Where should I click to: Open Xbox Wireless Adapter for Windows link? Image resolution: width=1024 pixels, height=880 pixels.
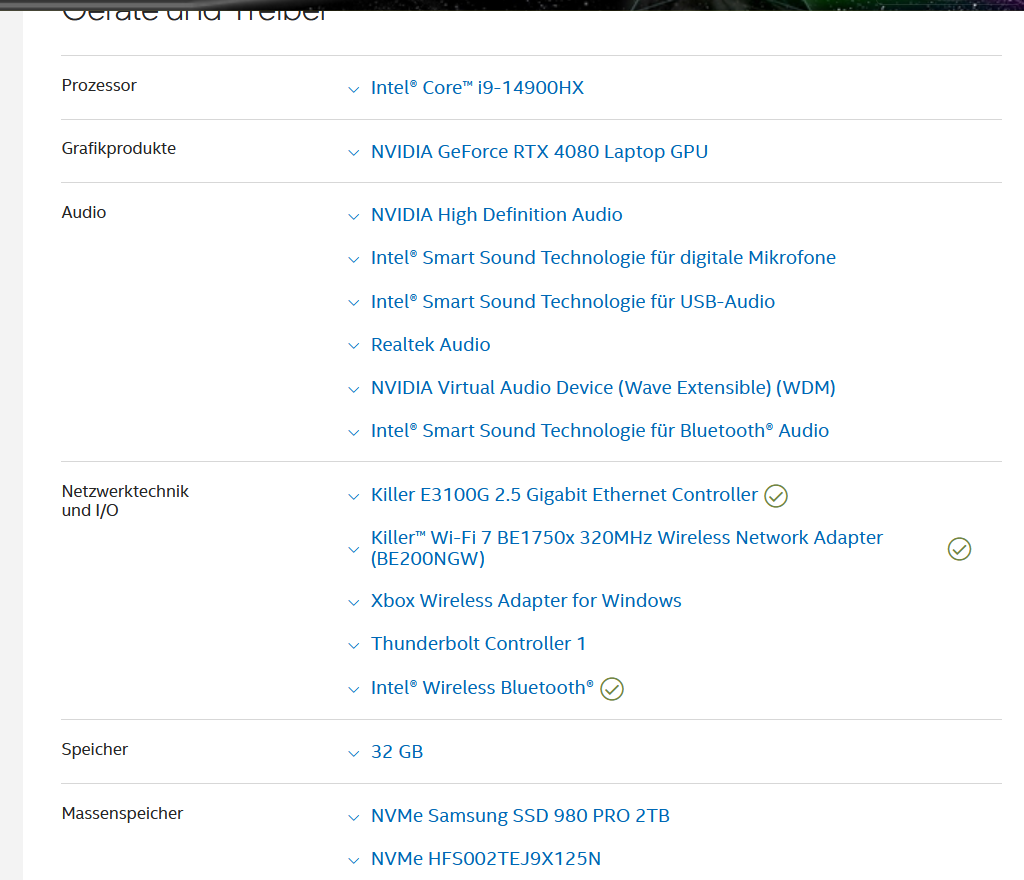point(526,601)
